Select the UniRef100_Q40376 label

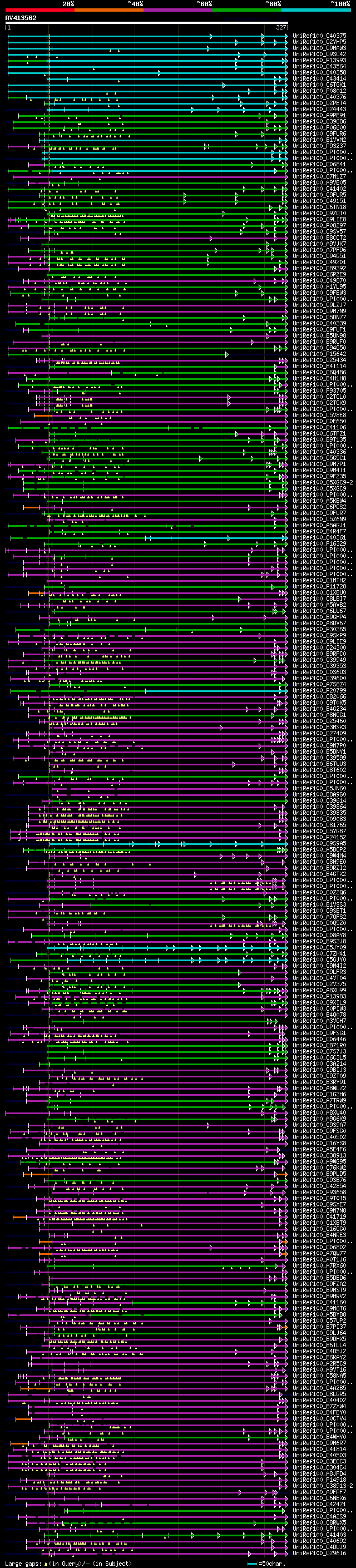click(x=319, y=97)
